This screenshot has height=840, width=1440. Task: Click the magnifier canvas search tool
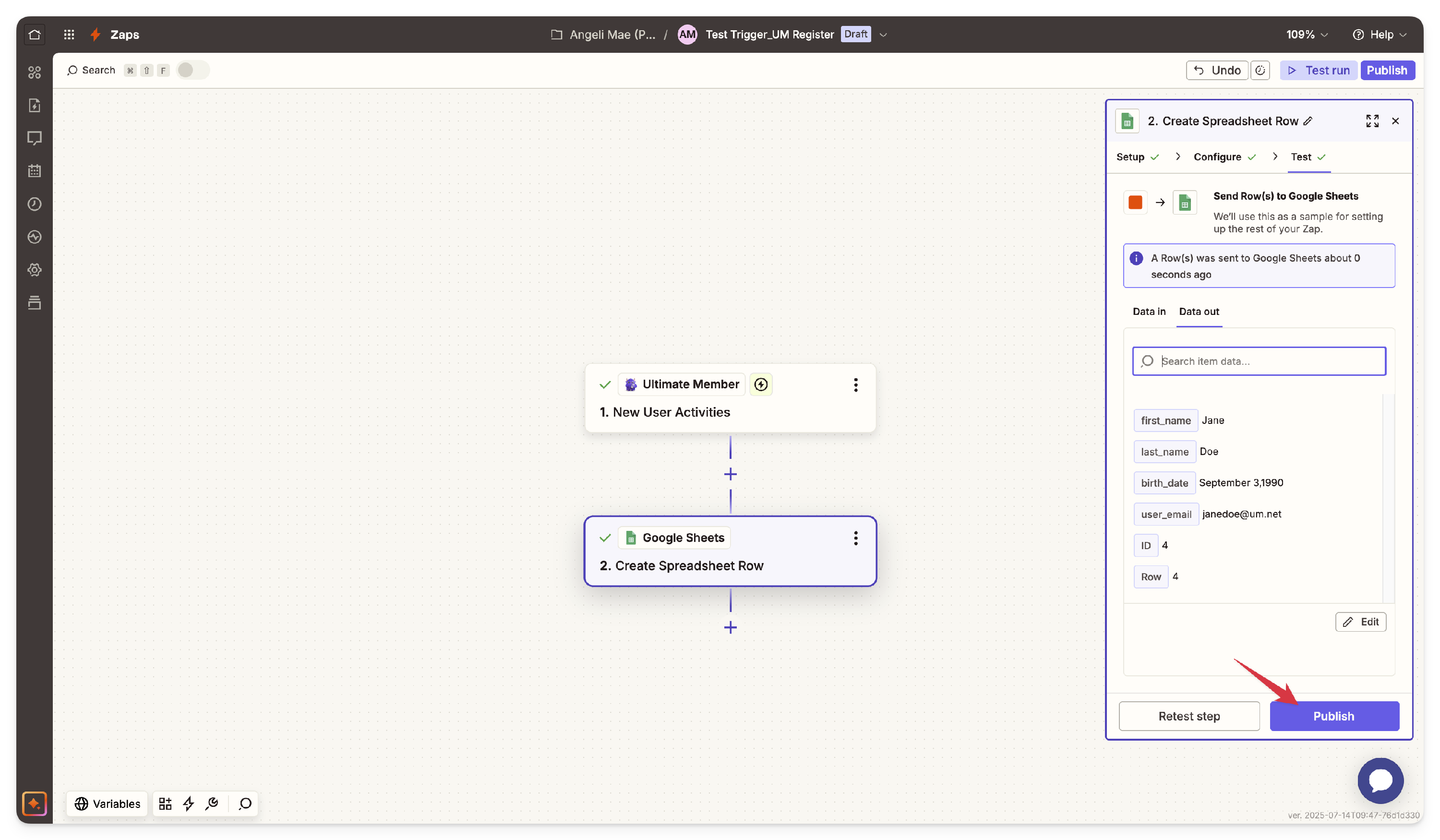(245, 804)
